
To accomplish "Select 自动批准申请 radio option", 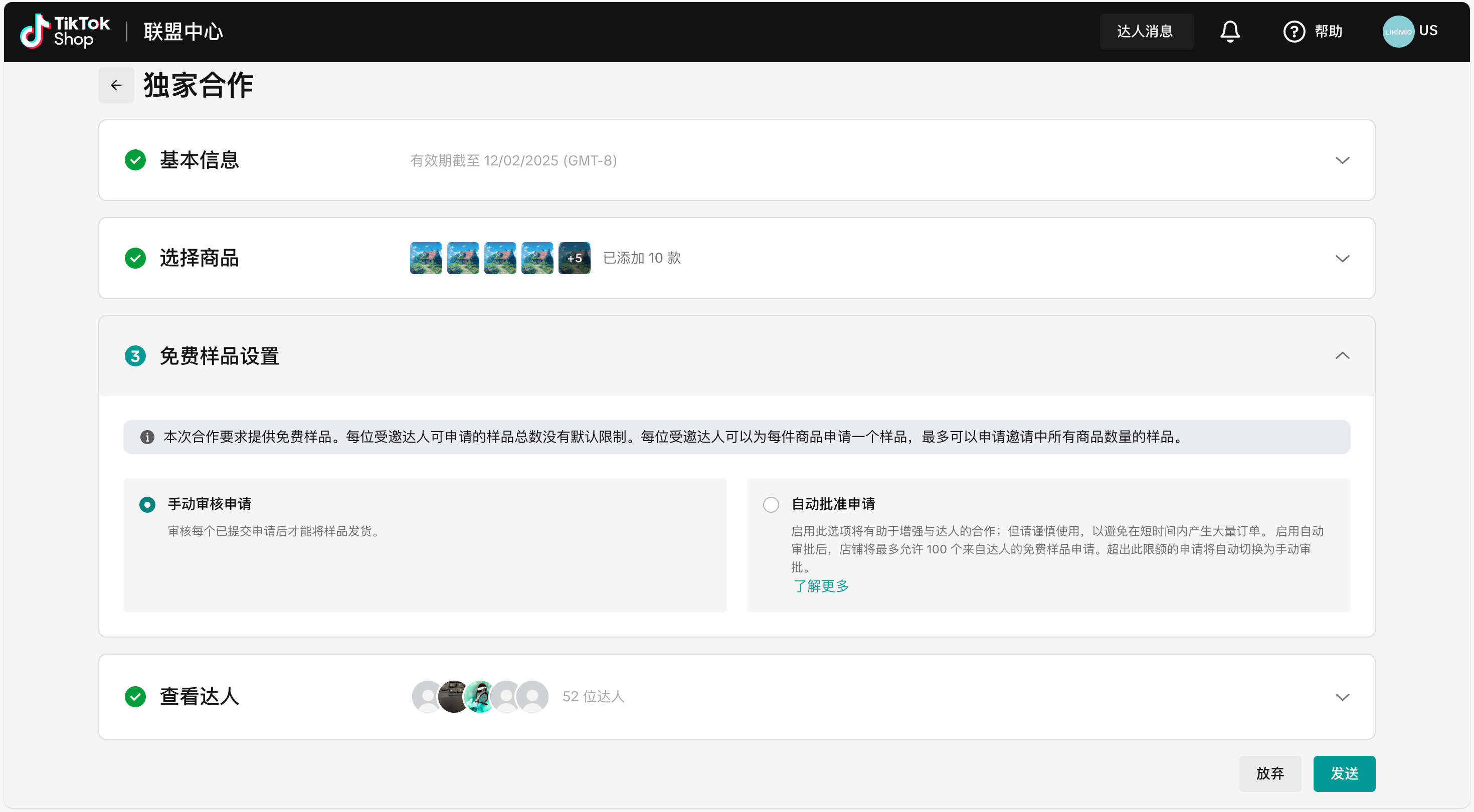I will click(x=771, y=504).
